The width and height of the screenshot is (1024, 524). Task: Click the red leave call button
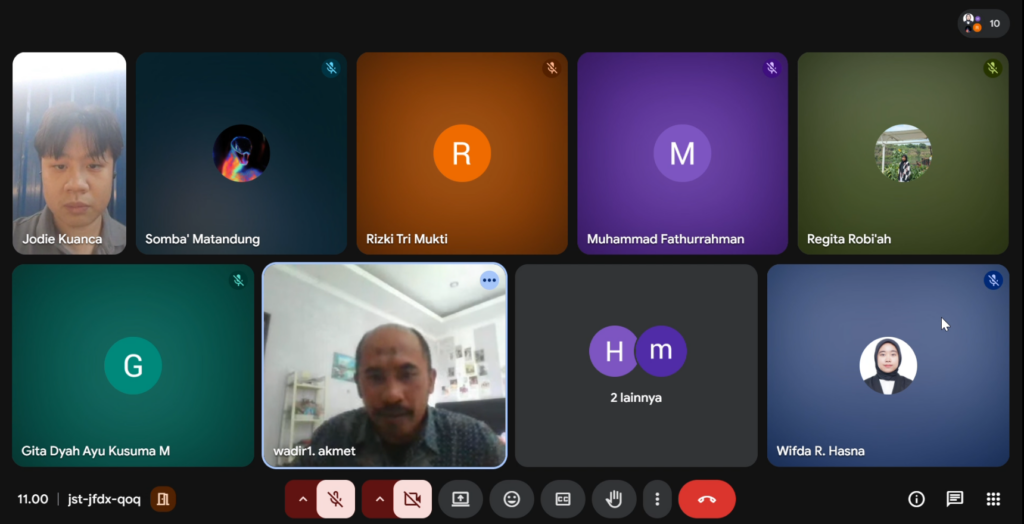point(707,499)
